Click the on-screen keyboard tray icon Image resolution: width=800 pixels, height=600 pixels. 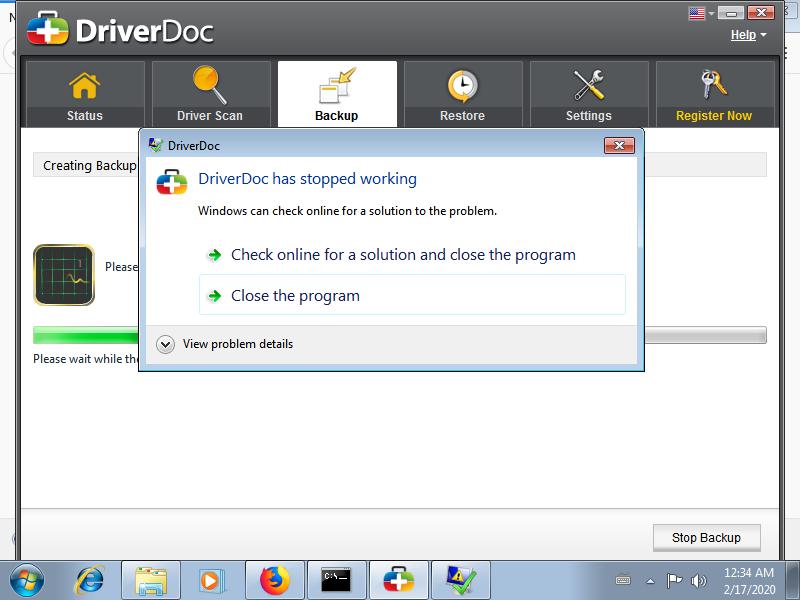coord(623,581)
